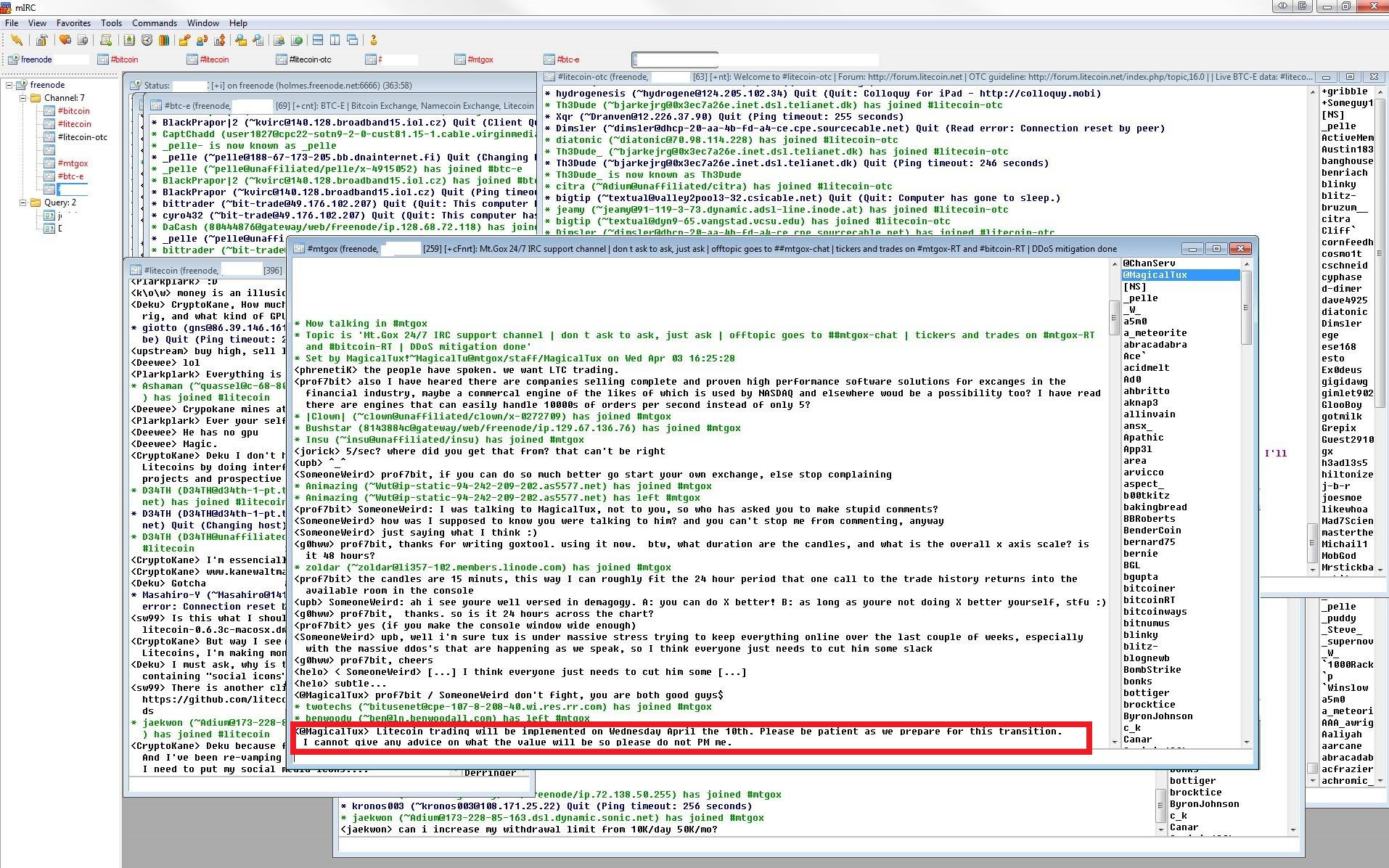Select the Query: 2 folder label
The width and height of the screenshot is (1389, 868).
[60, 202]
